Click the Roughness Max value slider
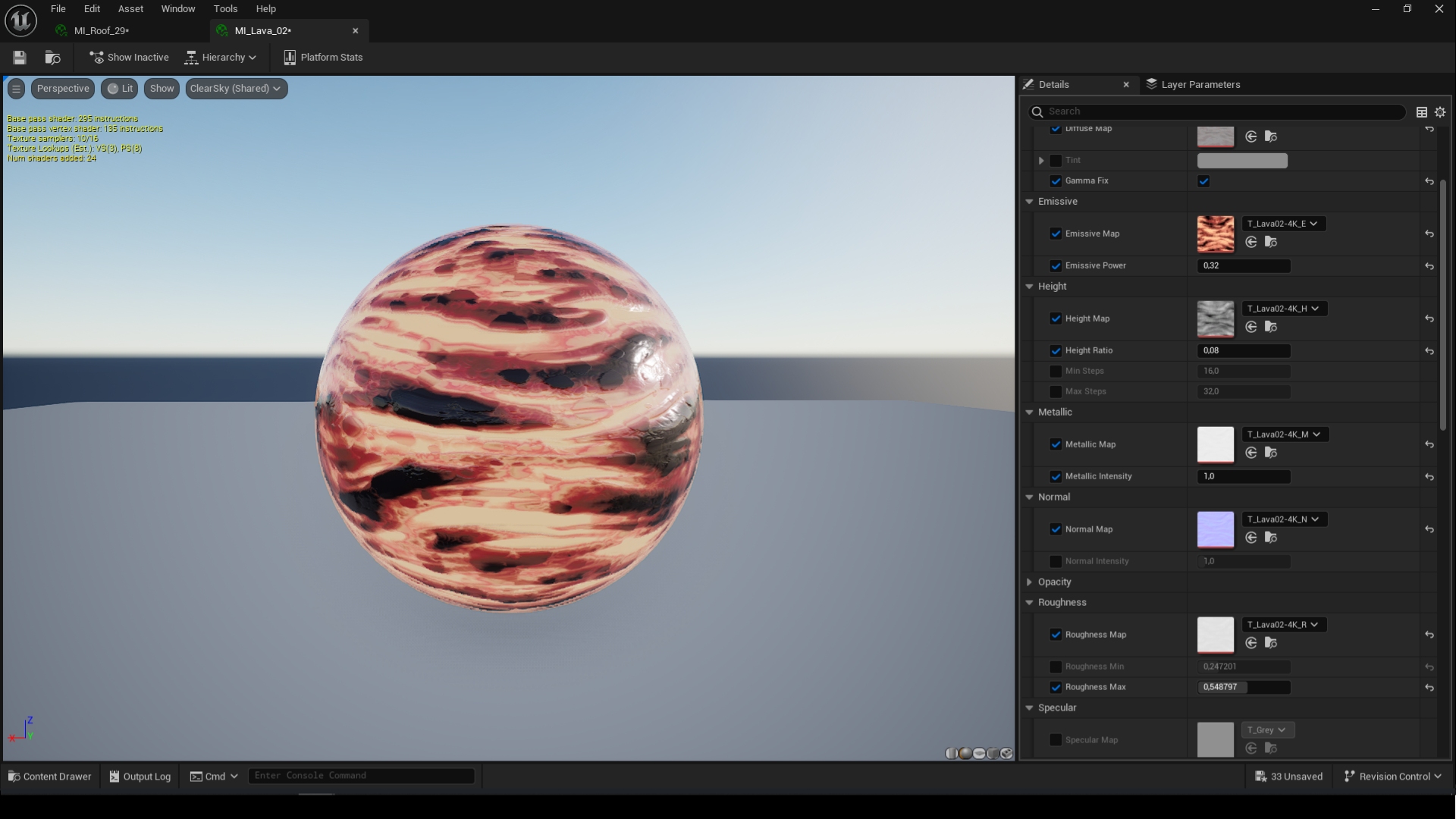The image size is (1456, 819). (1243, 687)
